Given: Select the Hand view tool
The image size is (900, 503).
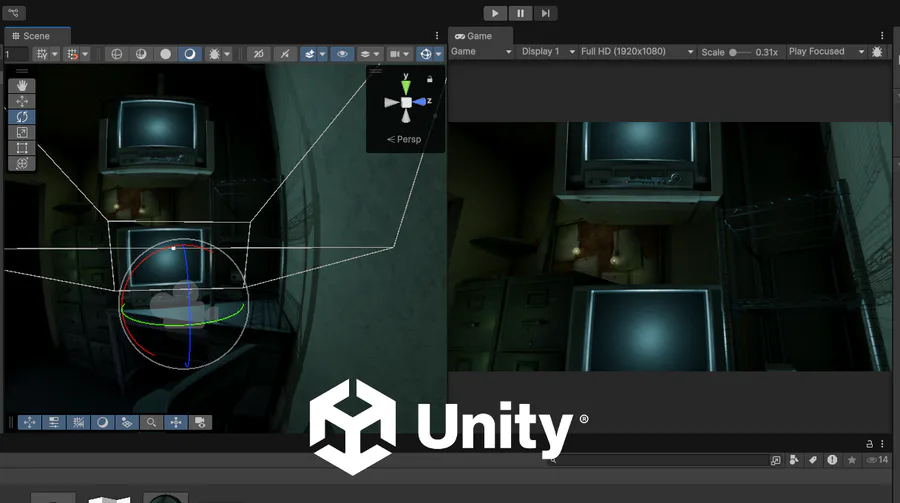Looking at the screenshot, I should coord(22,86).
